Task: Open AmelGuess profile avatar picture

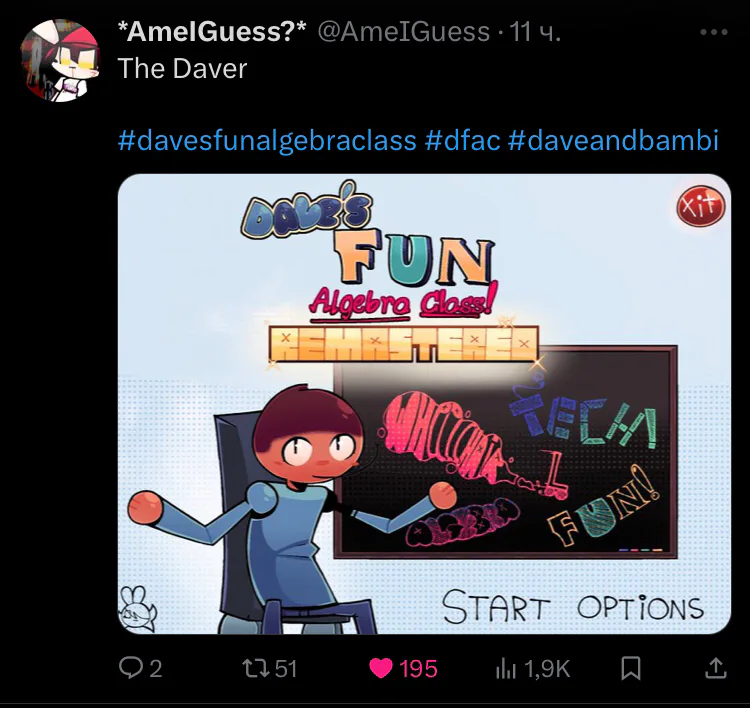Action: tap(59, 60)
